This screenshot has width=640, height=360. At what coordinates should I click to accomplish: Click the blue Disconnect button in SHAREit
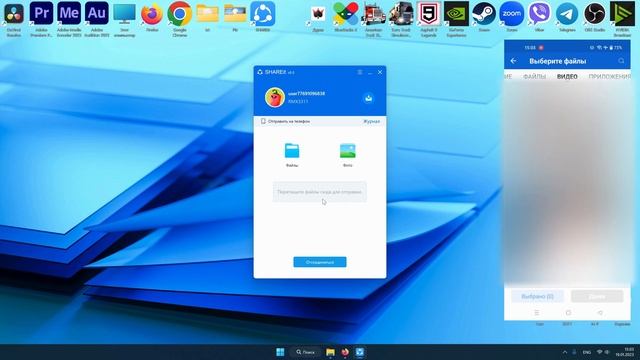pos(320,262)
